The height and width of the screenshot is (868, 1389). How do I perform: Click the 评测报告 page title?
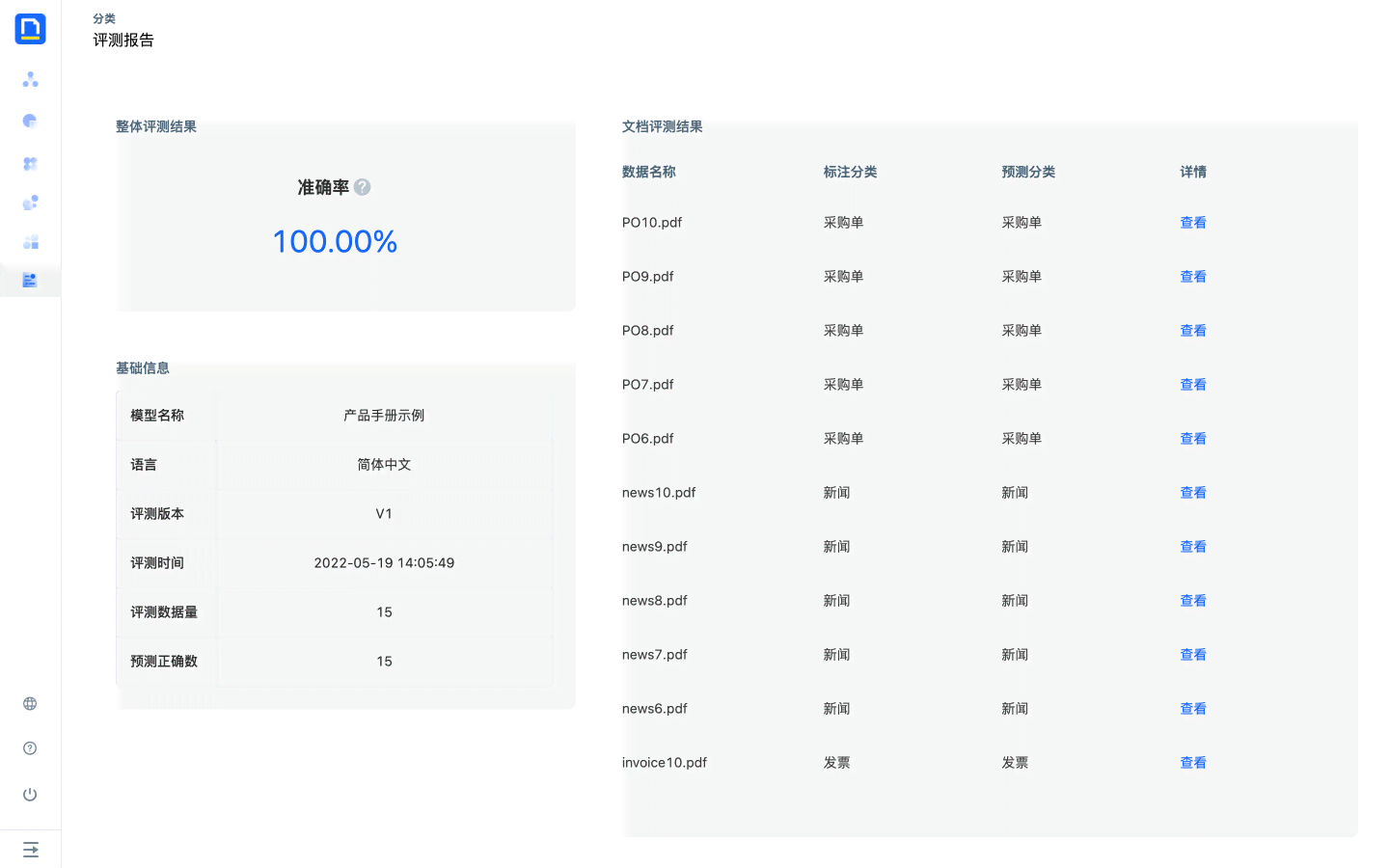pyautogui.click(x=123, y=41)
